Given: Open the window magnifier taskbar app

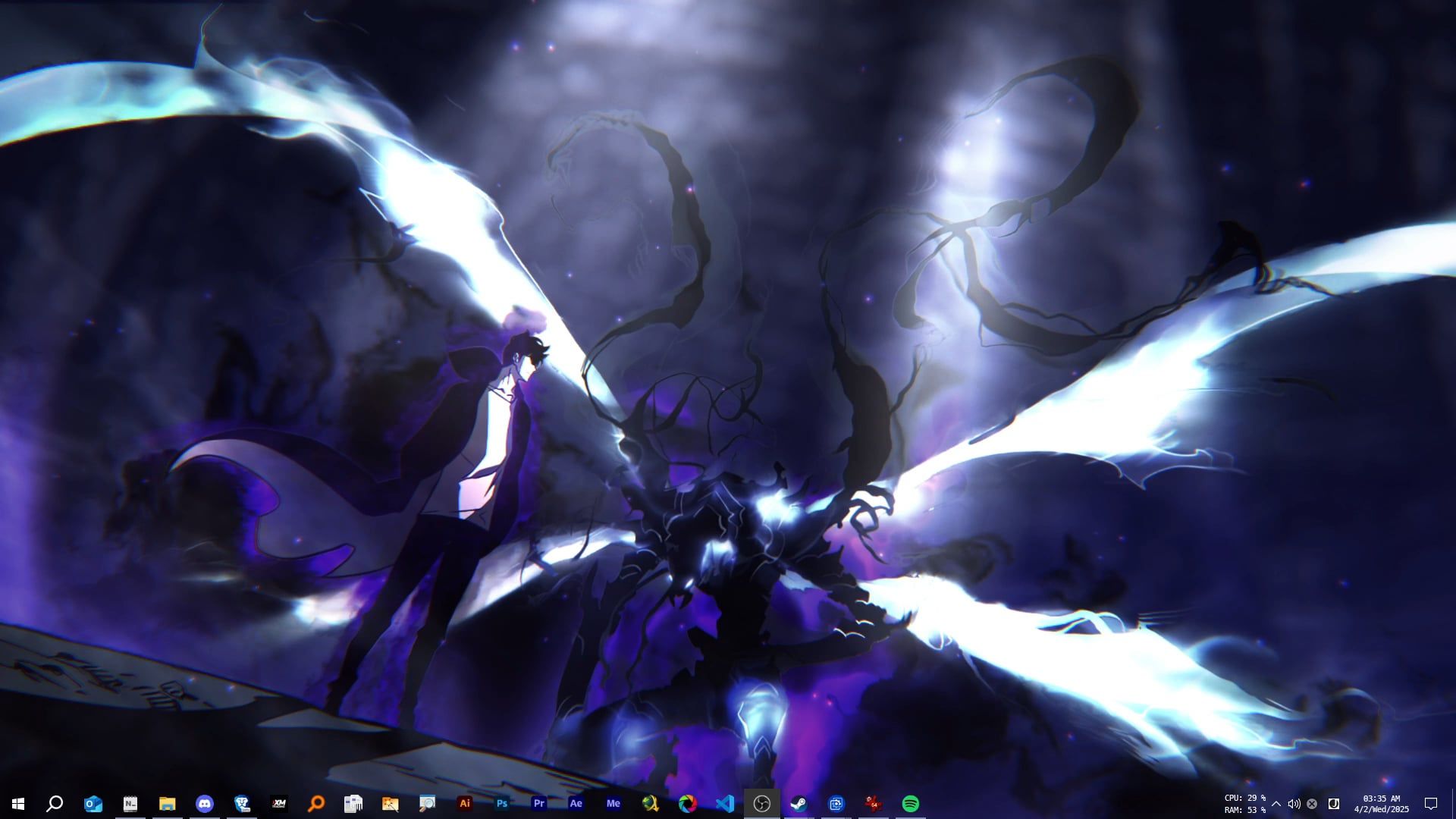Looking at the screenshot, I should coord(427,803).
